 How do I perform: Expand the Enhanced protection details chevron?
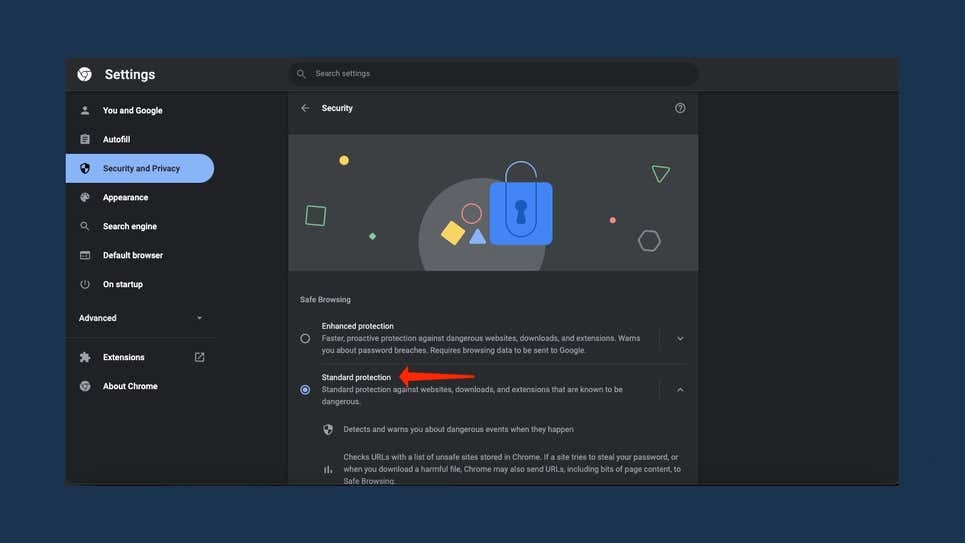click(x=680, y=338)
